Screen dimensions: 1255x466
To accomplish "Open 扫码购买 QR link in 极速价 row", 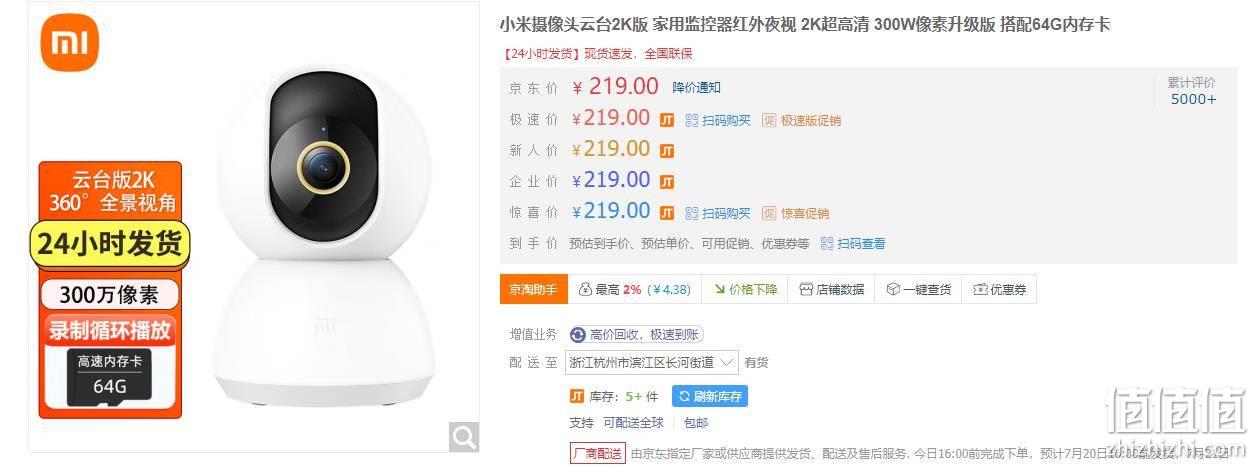I will (x=718, y=120).
